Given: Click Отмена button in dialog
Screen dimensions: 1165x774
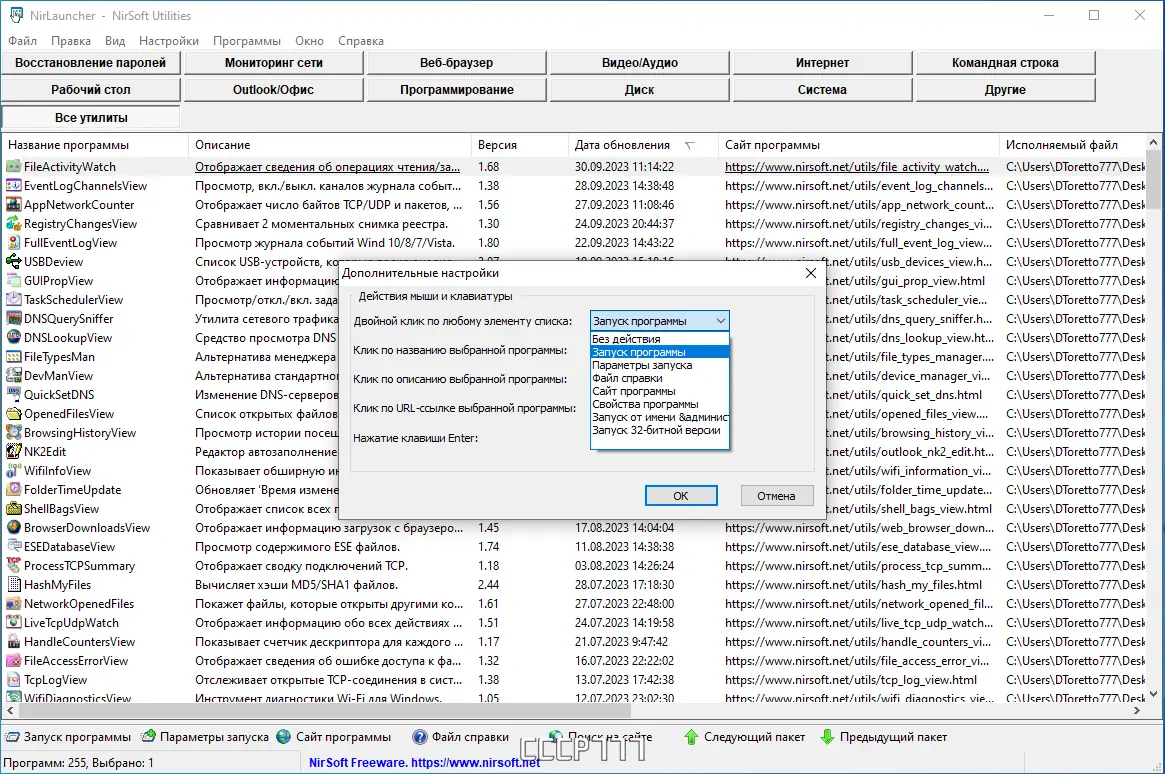Looking at the screenshot, I should coord(776,495).
